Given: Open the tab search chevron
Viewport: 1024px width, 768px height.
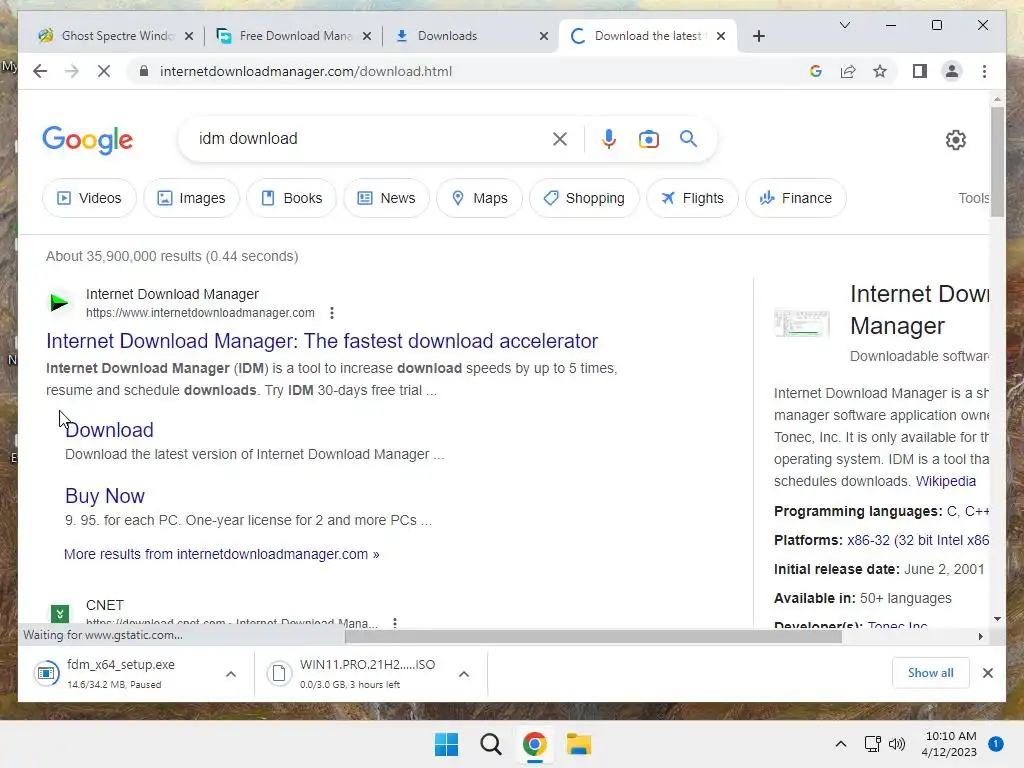Looking at the screenshot, I should click(844, 25).
